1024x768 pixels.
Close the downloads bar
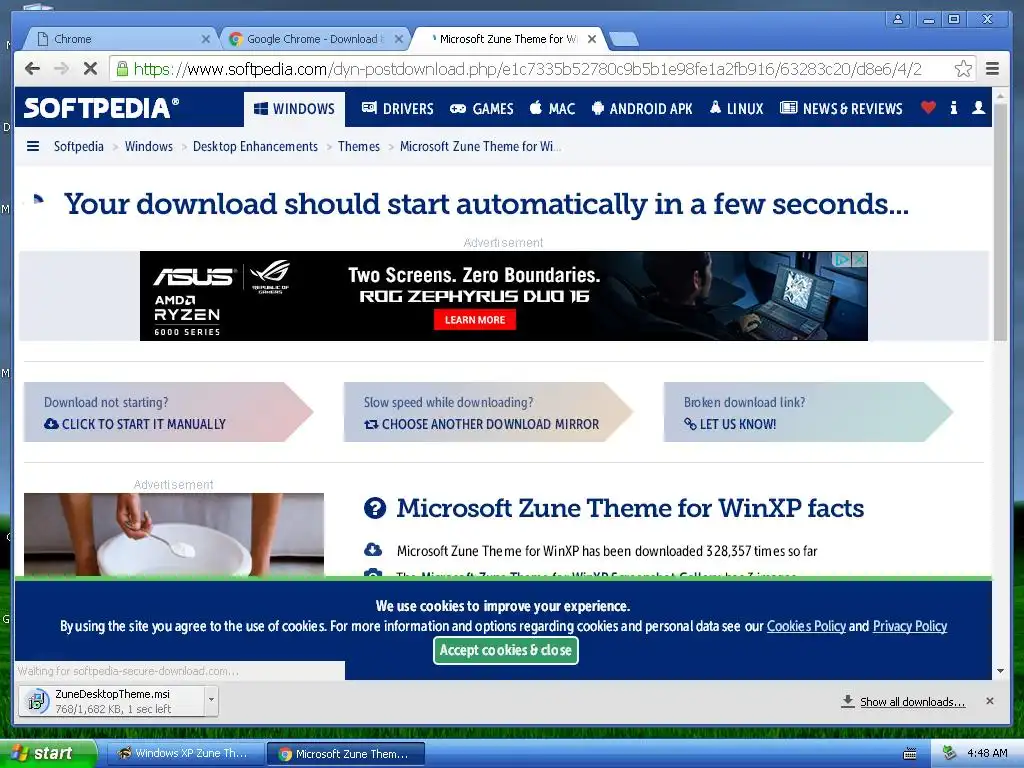(990, 701)
